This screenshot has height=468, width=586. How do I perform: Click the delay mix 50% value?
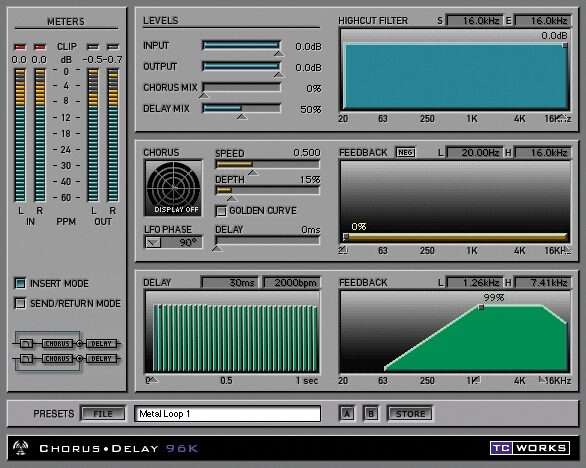(x=311, y=109)
